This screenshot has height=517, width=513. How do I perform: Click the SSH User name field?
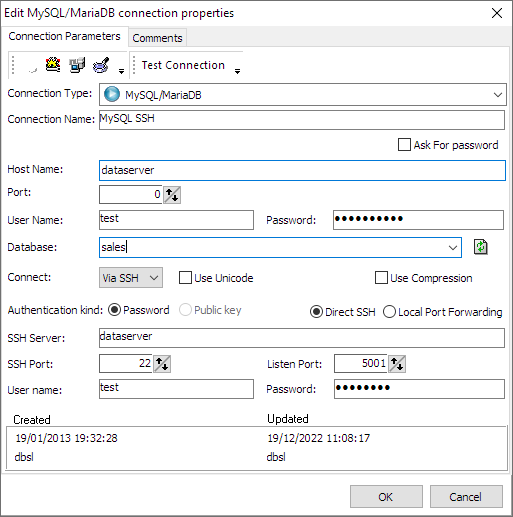coord(176,389)
